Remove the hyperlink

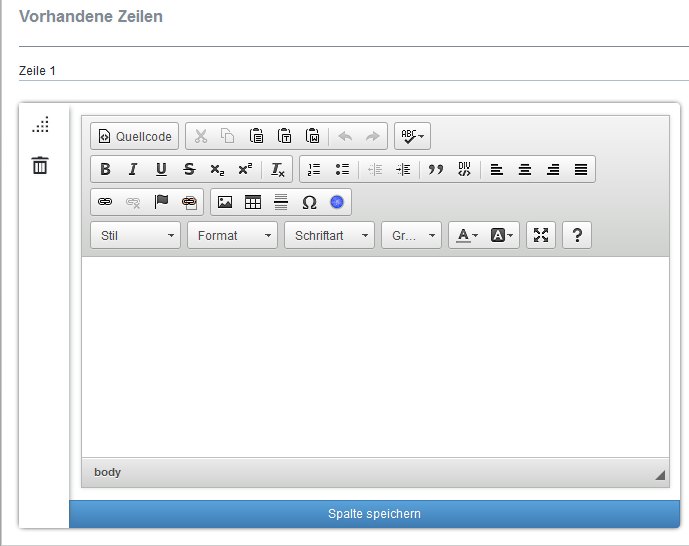click(x=133, y=202)
